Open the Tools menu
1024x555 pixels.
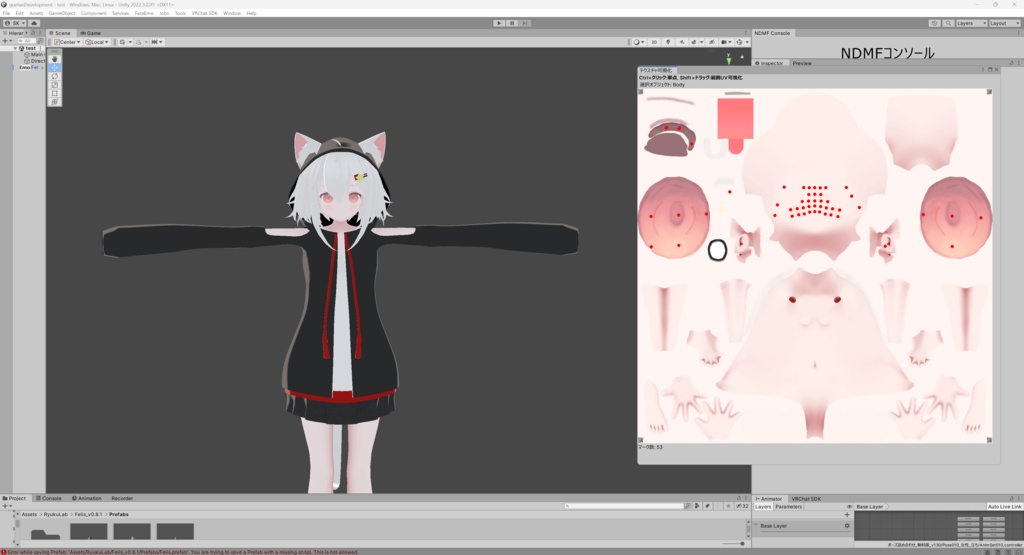tap(180, 13)
